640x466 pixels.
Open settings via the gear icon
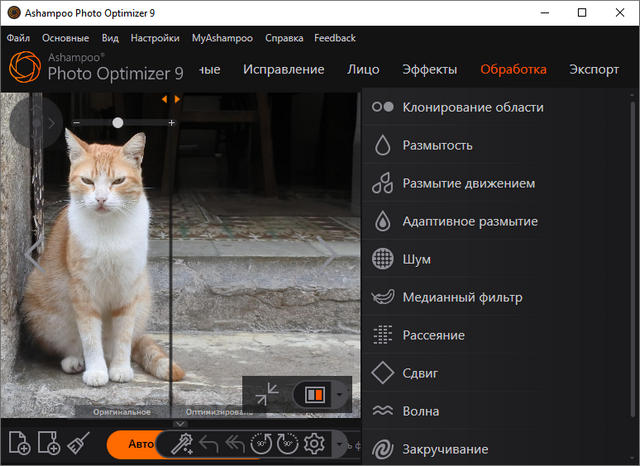coord(315,444)
